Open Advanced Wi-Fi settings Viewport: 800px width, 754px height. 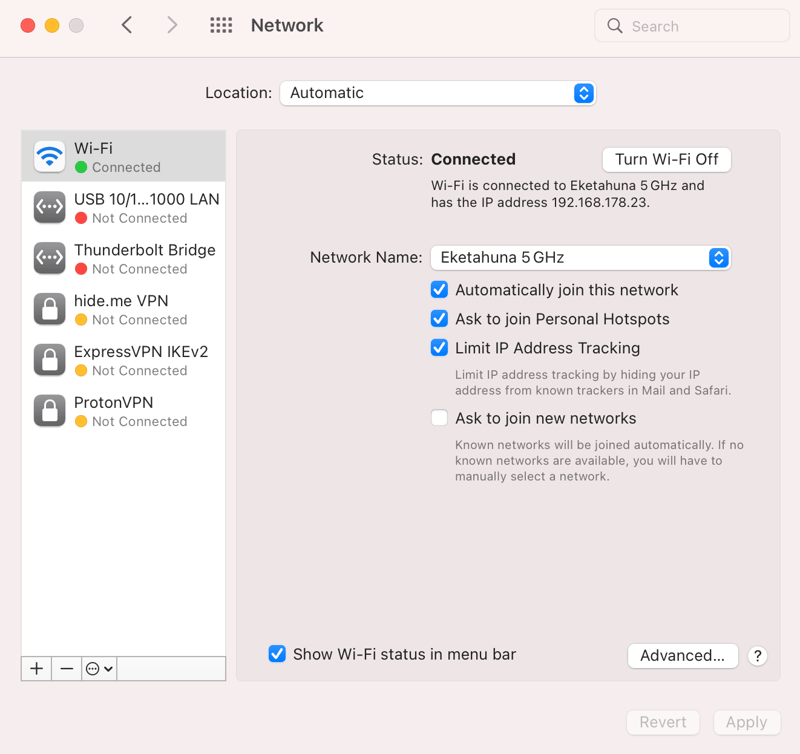click(683, 656)
